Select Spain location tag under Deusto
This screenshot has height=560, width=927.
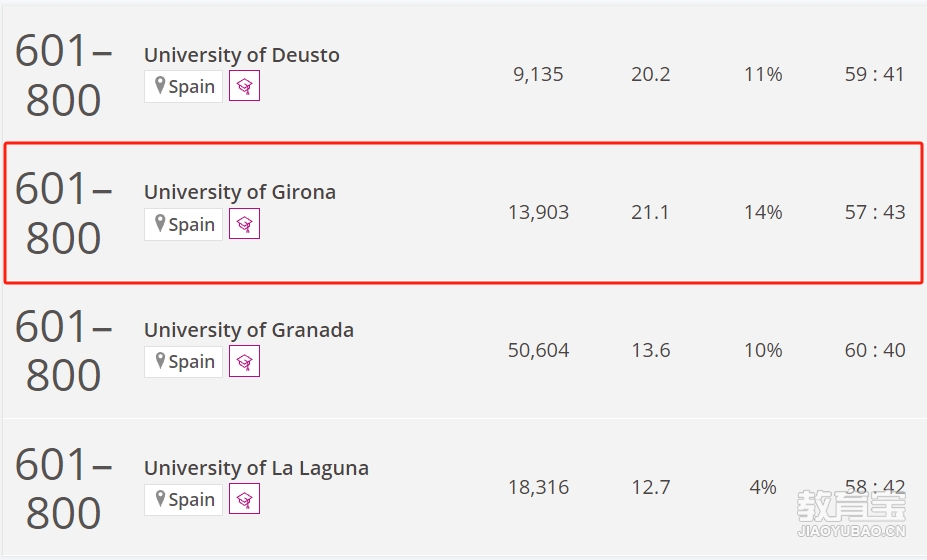183,86
